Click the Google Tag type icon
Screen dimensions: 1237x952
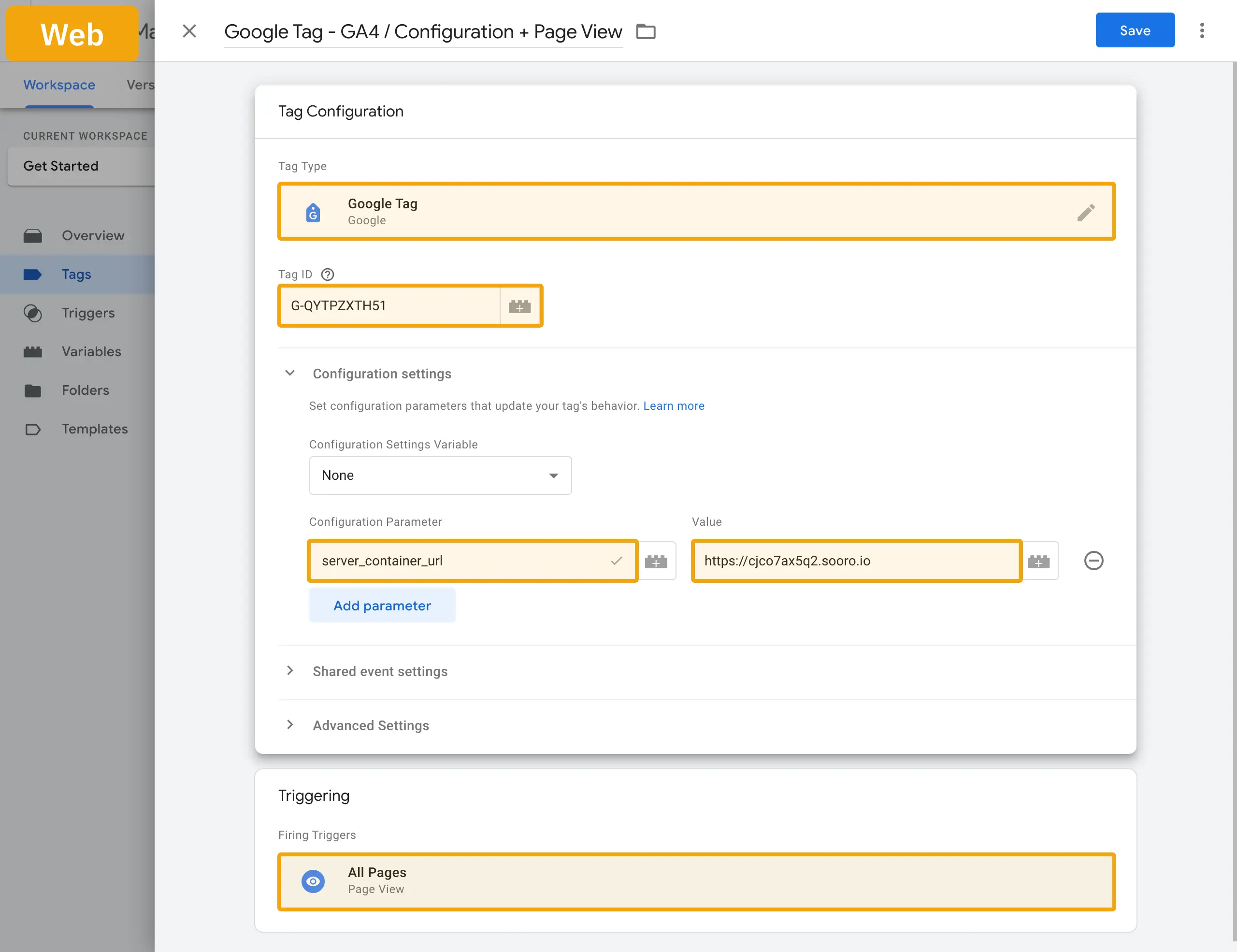(x=313, y=212)
